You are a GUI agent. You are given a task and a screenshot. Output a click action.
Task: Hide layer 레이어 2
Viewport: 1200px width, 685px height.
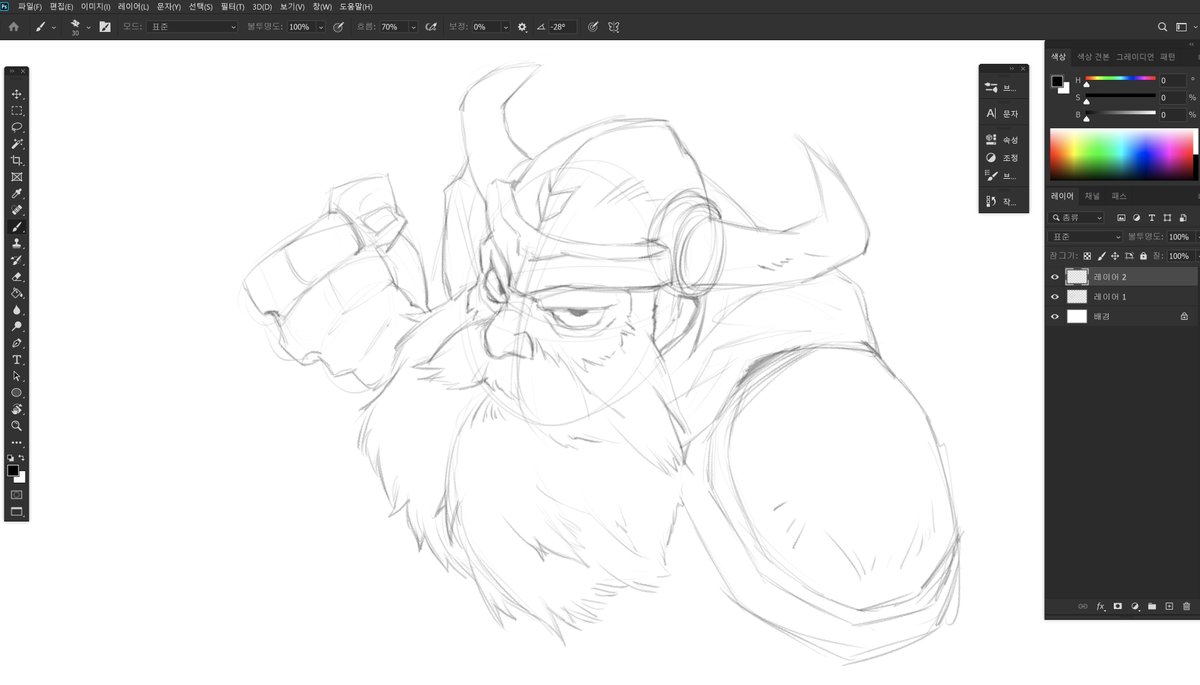click(x=1055, y=277)
